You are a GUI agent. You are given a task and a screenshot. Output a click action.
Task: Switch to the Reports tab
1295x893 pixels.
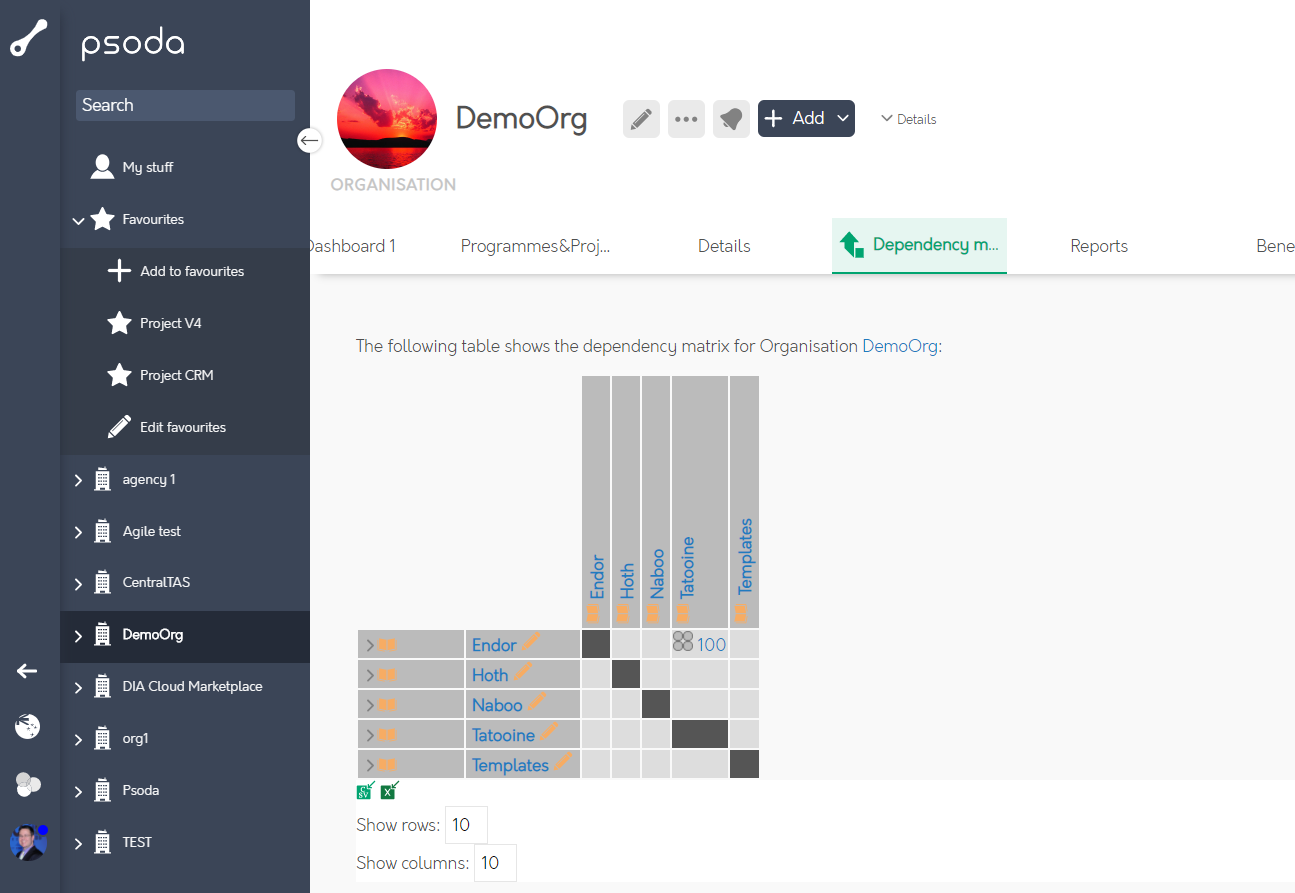pyautogui.click(x=1098, y=246)
